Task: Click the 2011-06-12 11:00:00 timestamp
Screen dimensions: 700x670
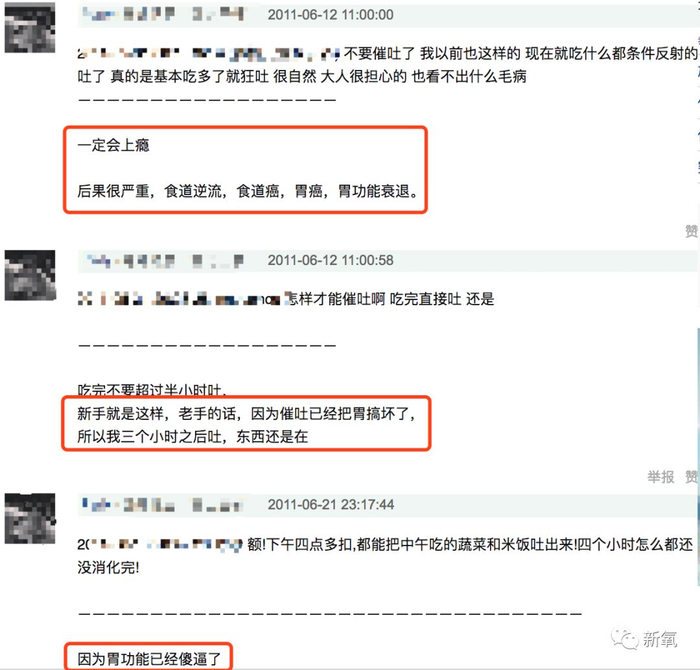Action: [x=330, y=15]
